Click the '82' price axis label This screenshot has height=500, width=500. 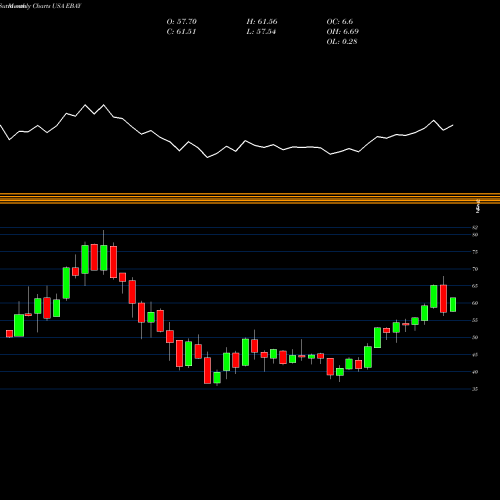coord(475,227)
